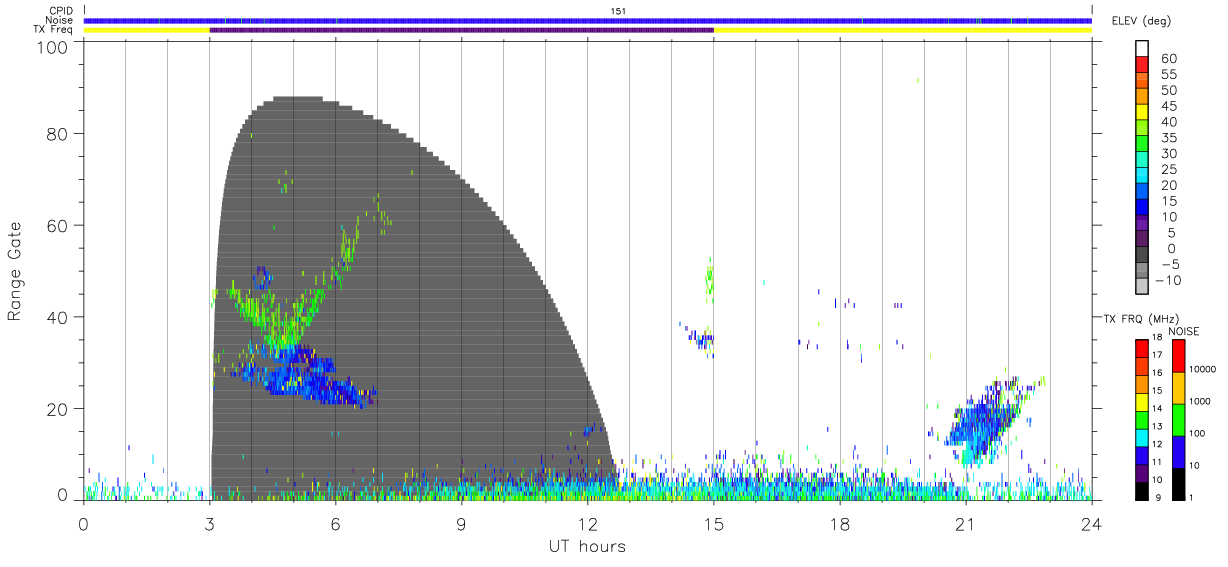The image size is (1228, 567).
Task: Select the green segment of NOISE colorbar
Action: (1178, 420)
